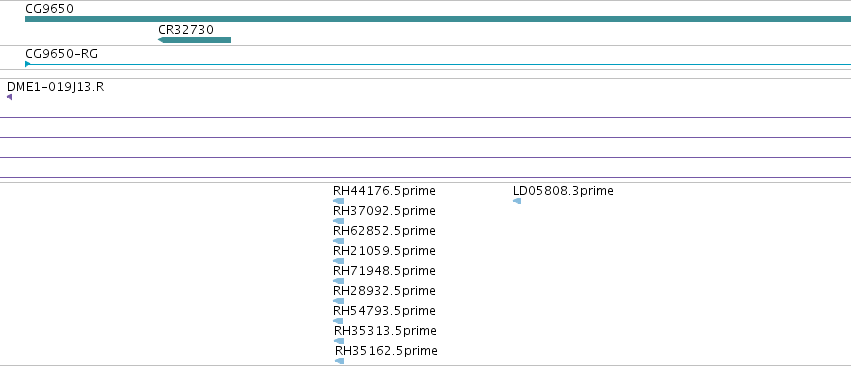The height and width of the screenshot is (366, 851).
Task: Click the topmost purple BAC line
Action: (x=426, y=117)
